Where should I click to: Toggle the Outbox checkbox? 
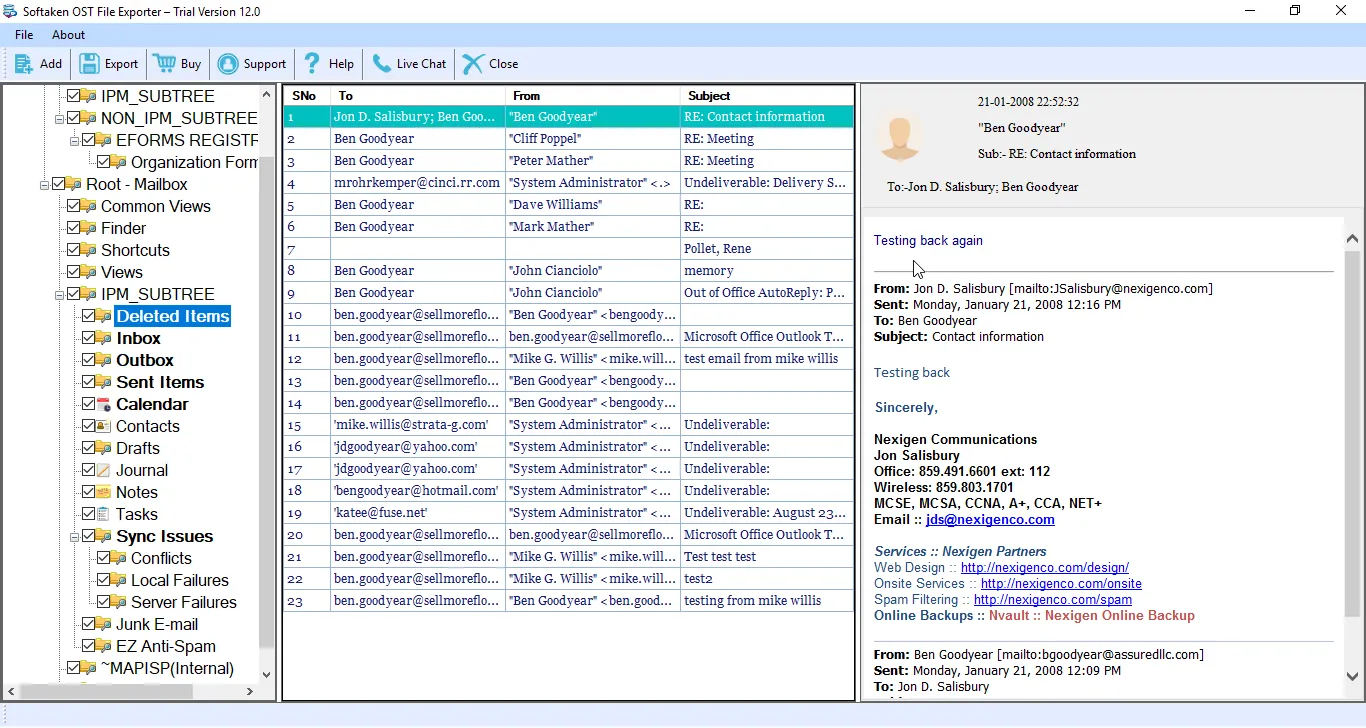coord(89,360)
